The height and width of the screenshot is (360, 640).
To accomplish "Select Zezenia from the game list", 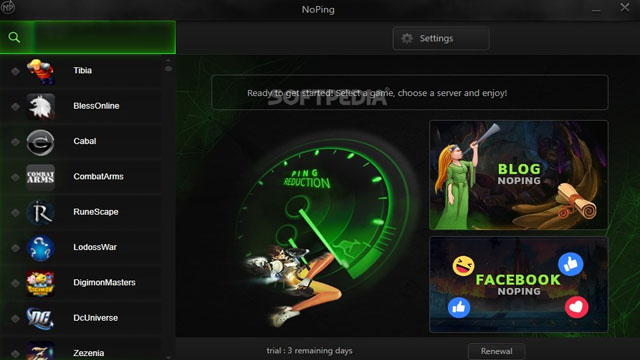I will point(82,349).
